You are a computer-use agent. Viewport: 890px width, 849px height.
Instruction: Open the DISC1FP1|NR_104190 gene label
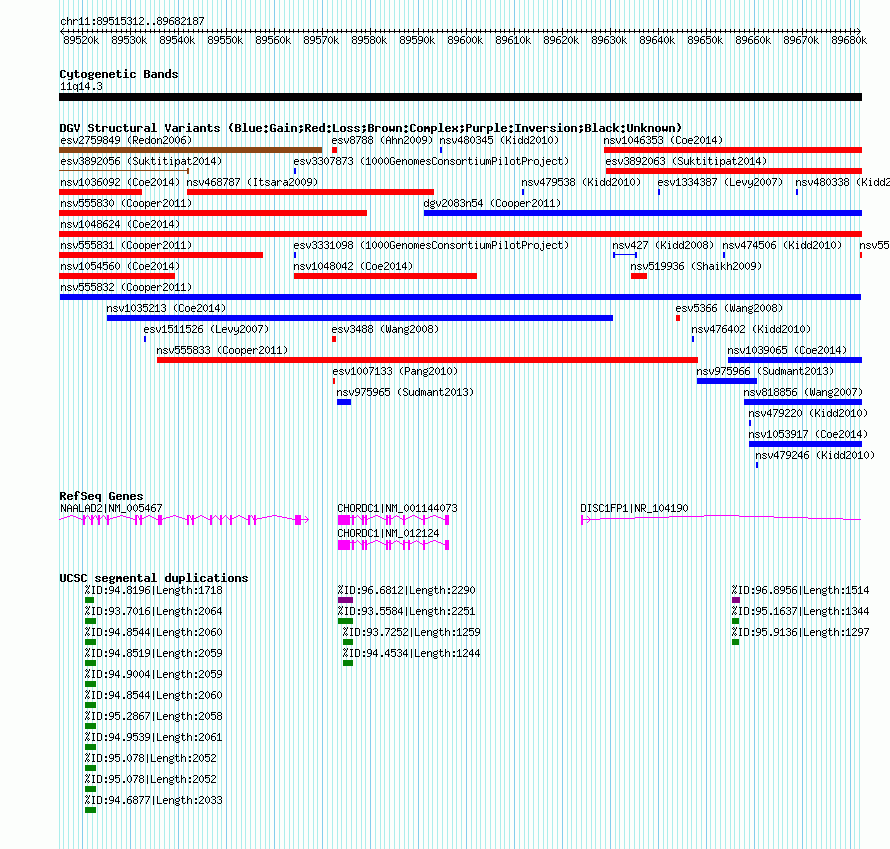pos(634,508)
